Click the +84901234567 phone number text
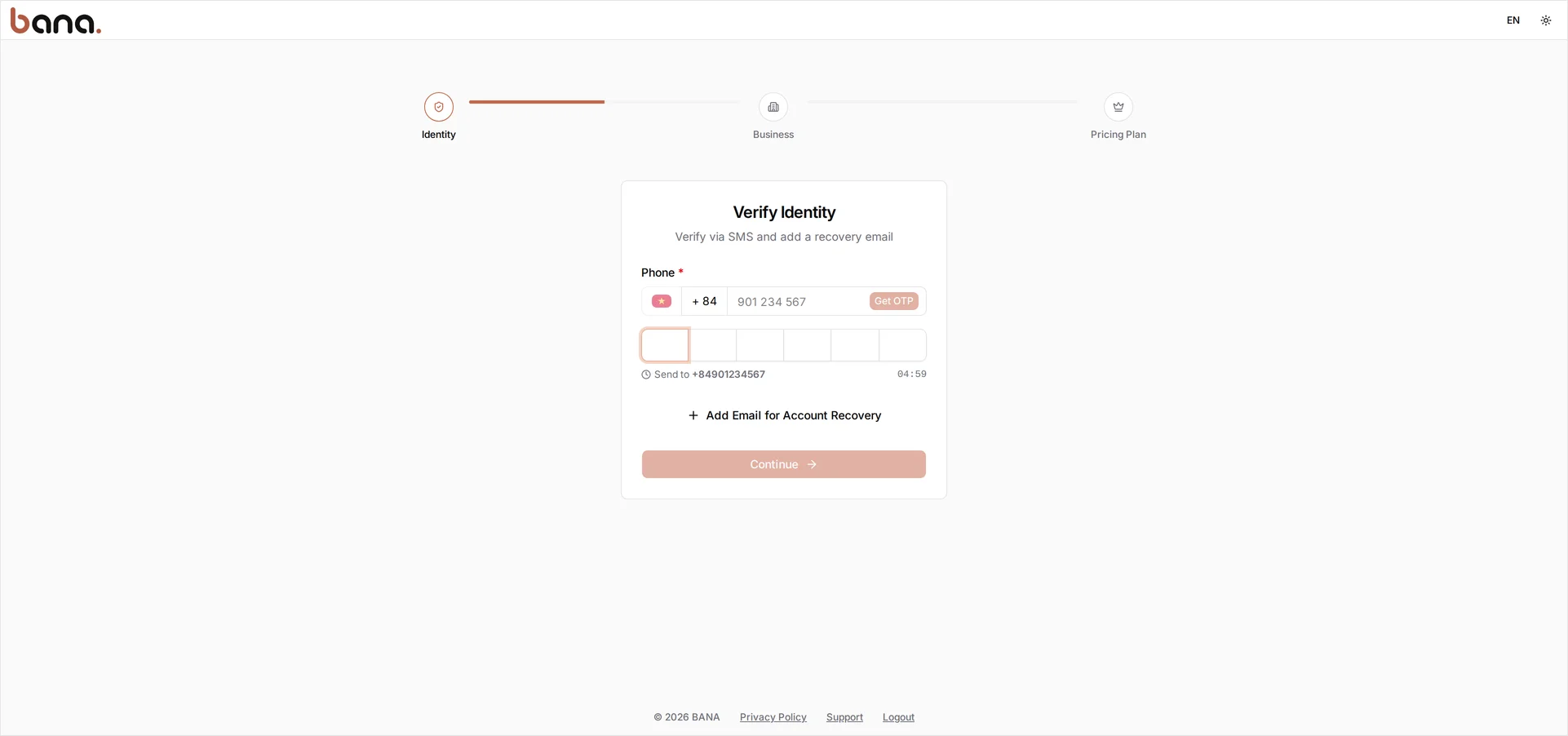 [x=729, y=375]
